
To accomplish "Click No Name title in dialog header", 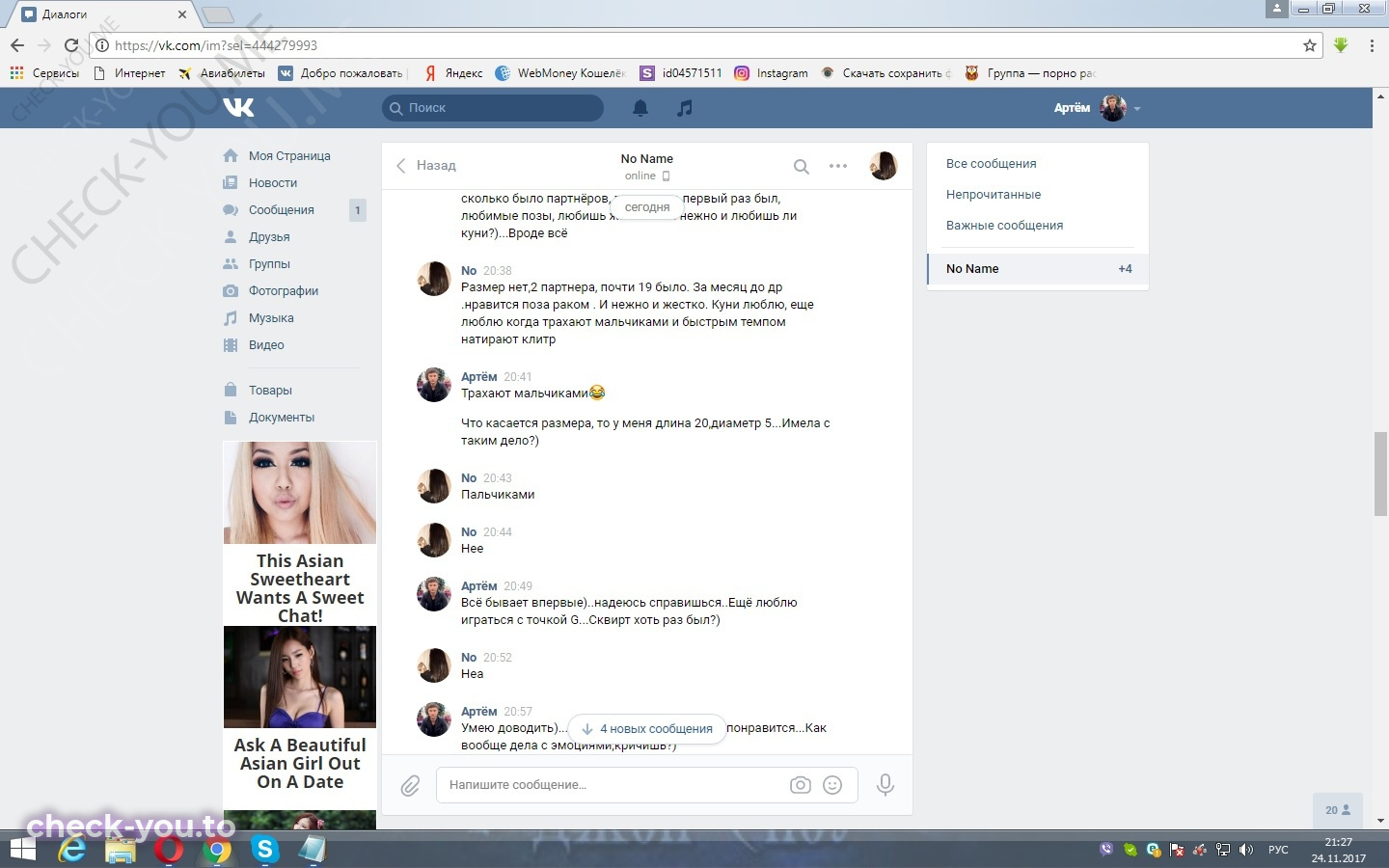I will [x=647, y=159].
